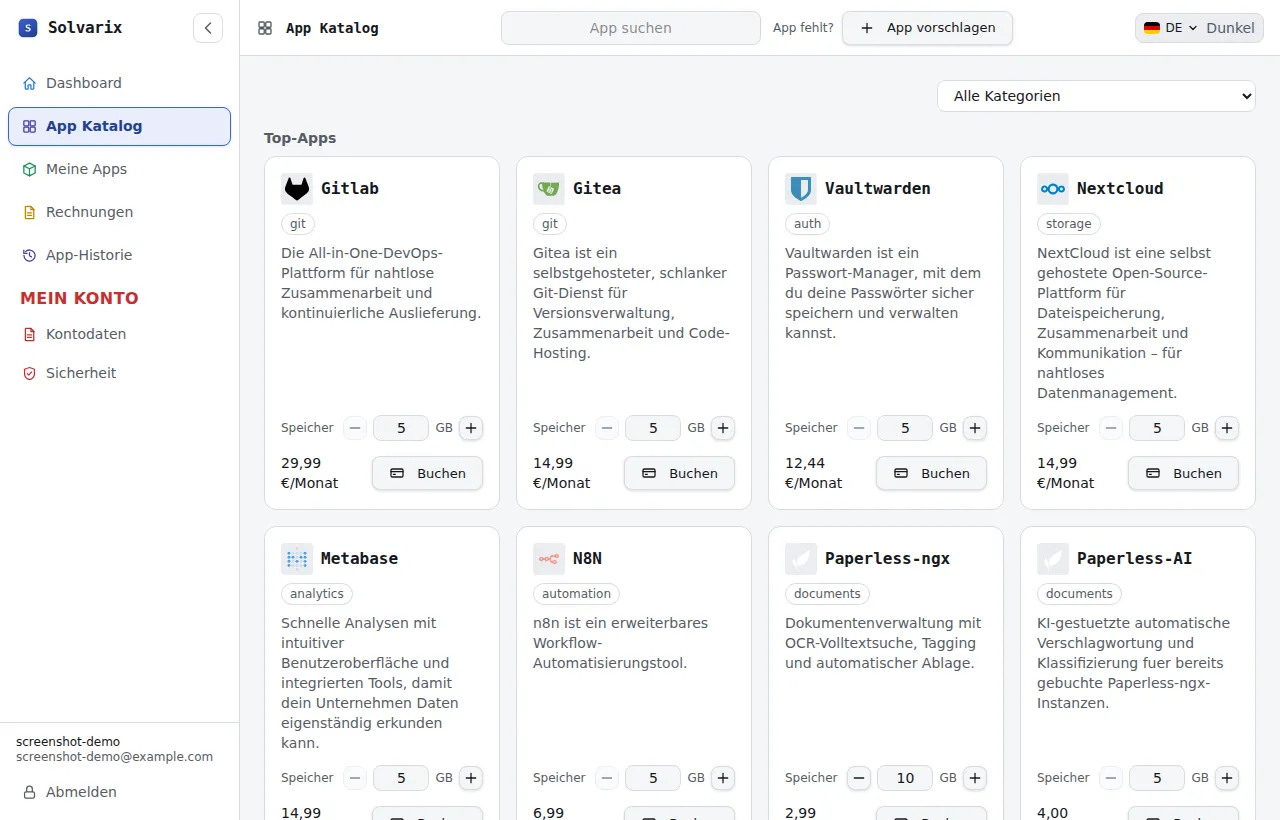Click the auth tag on Vaultwarden
Image resolution: width=1280 pixels, height=820 pixels.
pyautogui.click(x=808, y=224)
